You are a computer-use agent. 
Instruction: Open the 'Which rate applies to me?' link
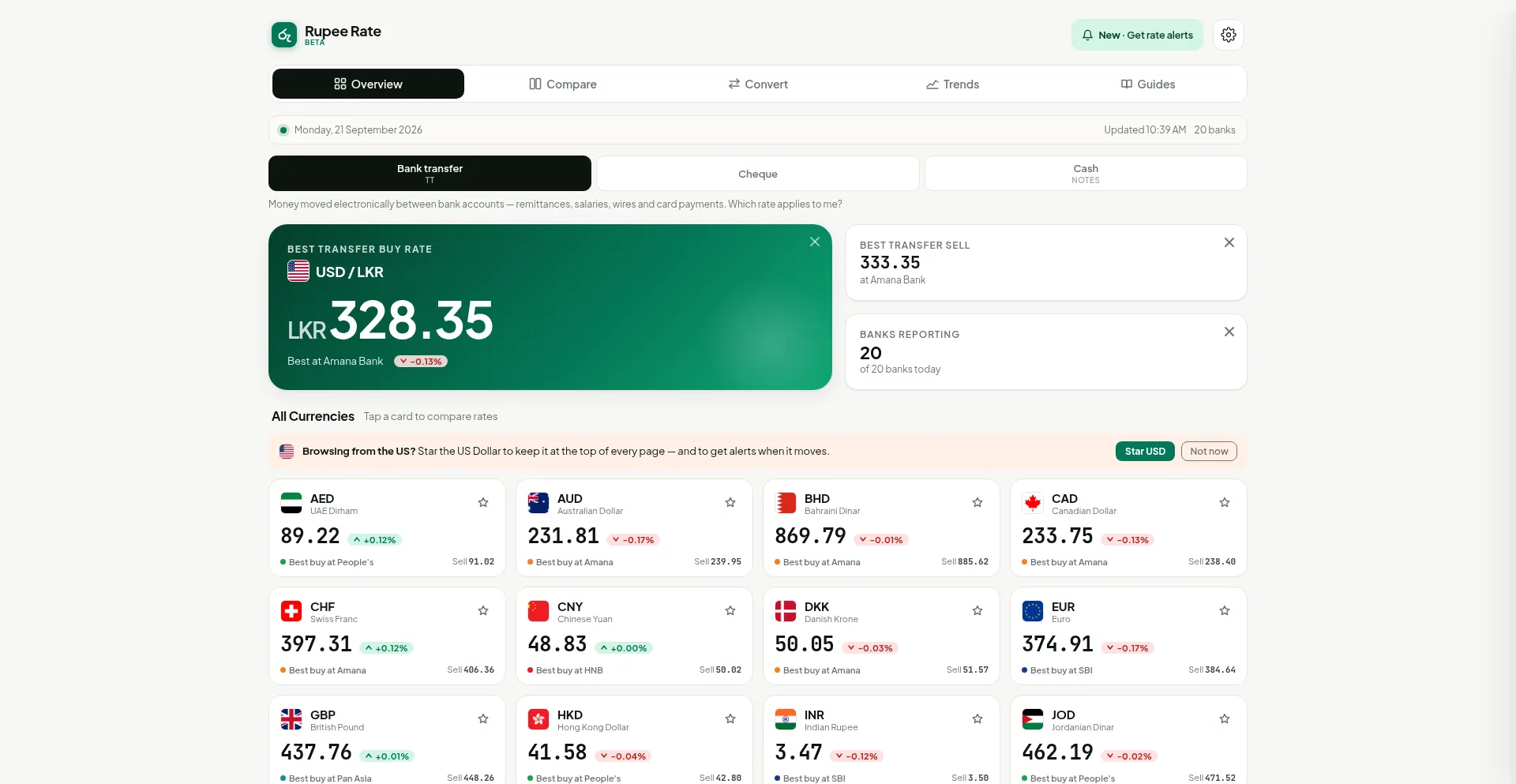point(785,204)
